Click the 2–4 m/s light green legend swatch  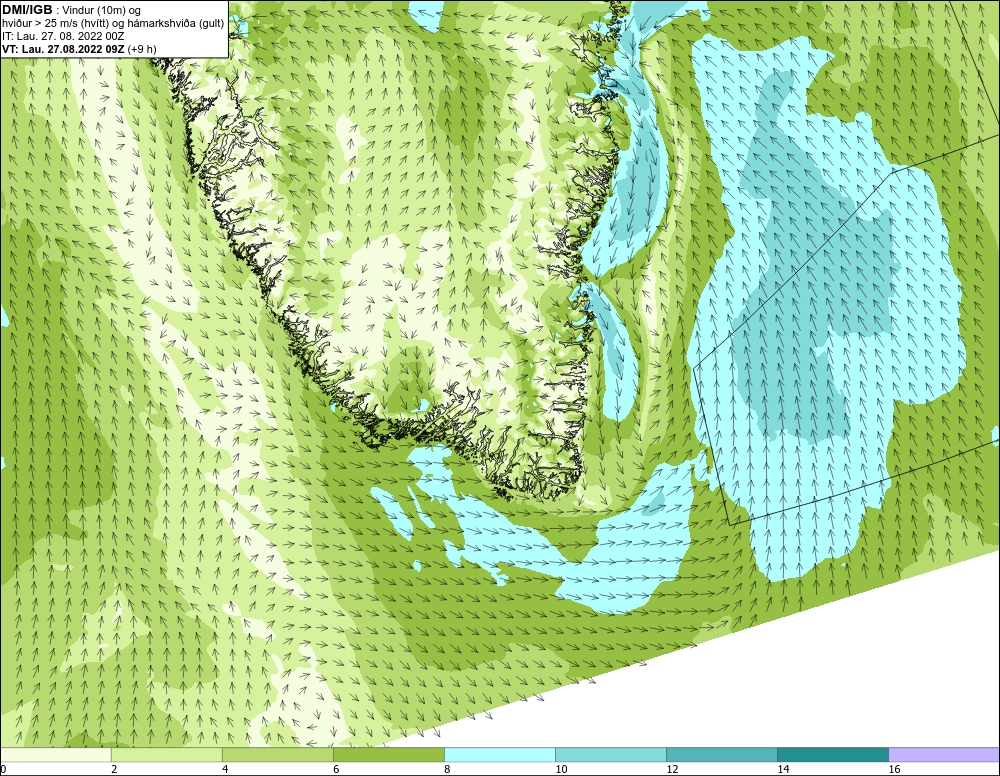(x=166, y=755)
